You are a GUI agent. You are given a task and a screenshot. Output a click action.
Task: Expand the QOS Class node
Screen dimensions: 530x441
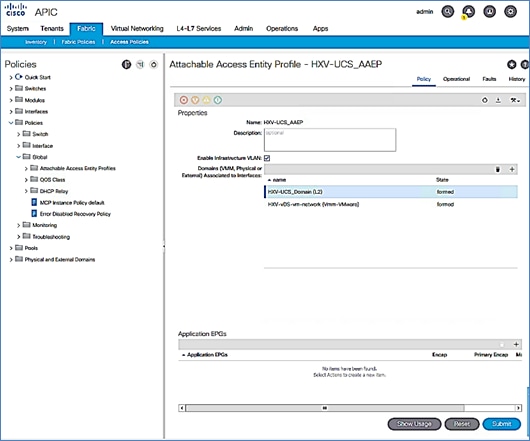pyautogui.click(x=26, y=180)
